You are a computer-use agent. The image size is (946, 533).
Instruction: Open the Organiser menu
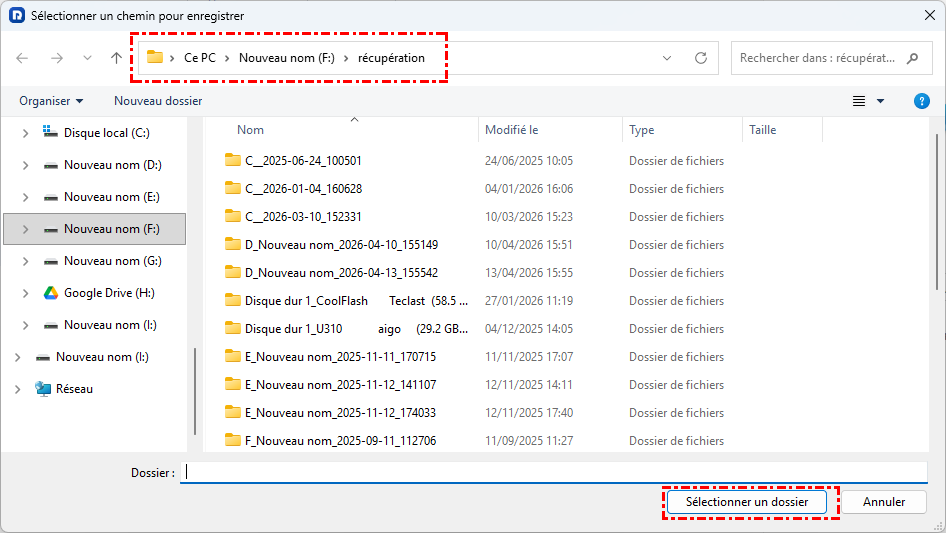coord(51,101)
